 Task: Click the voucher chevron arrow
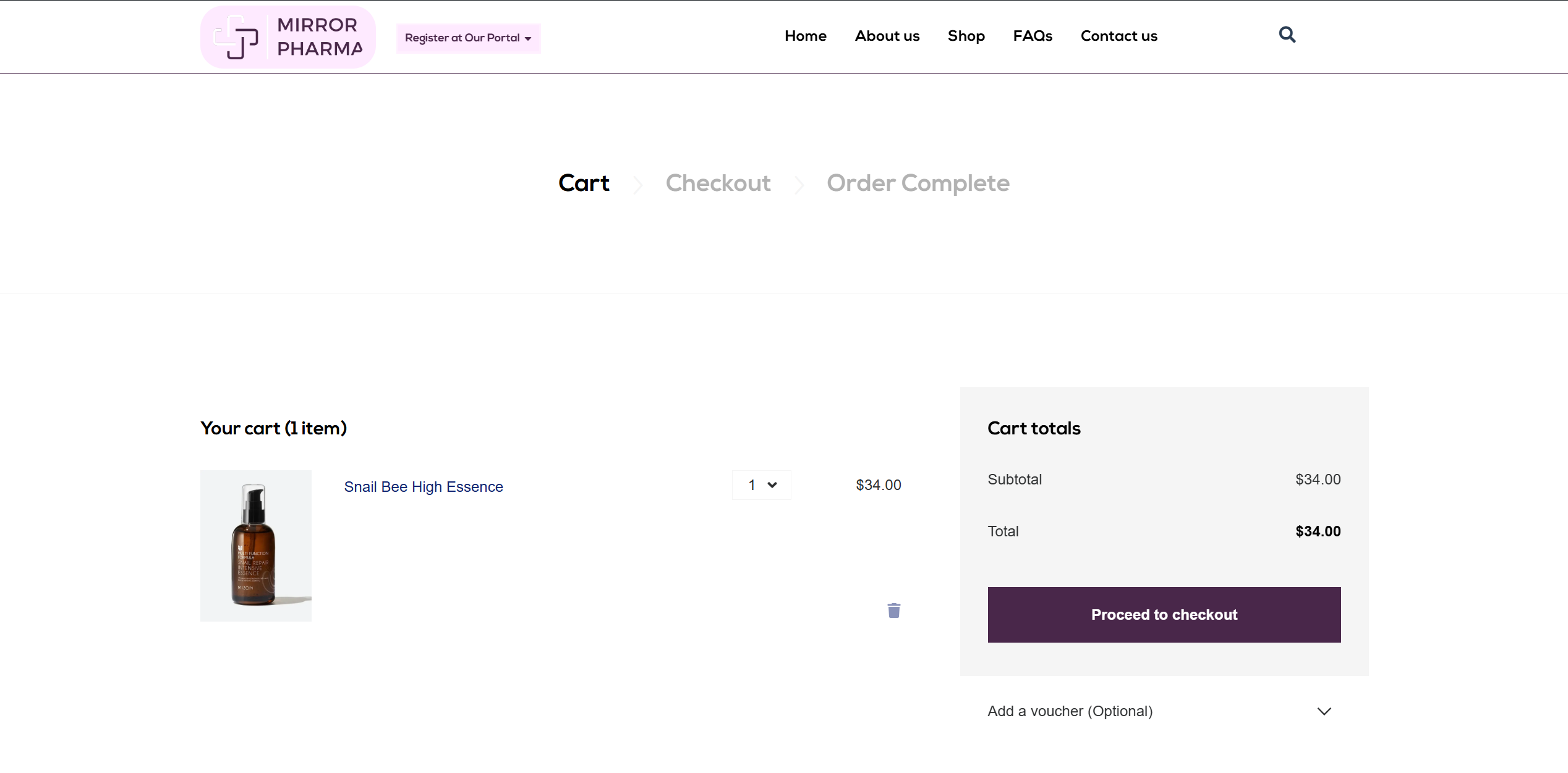[1324, 711]
